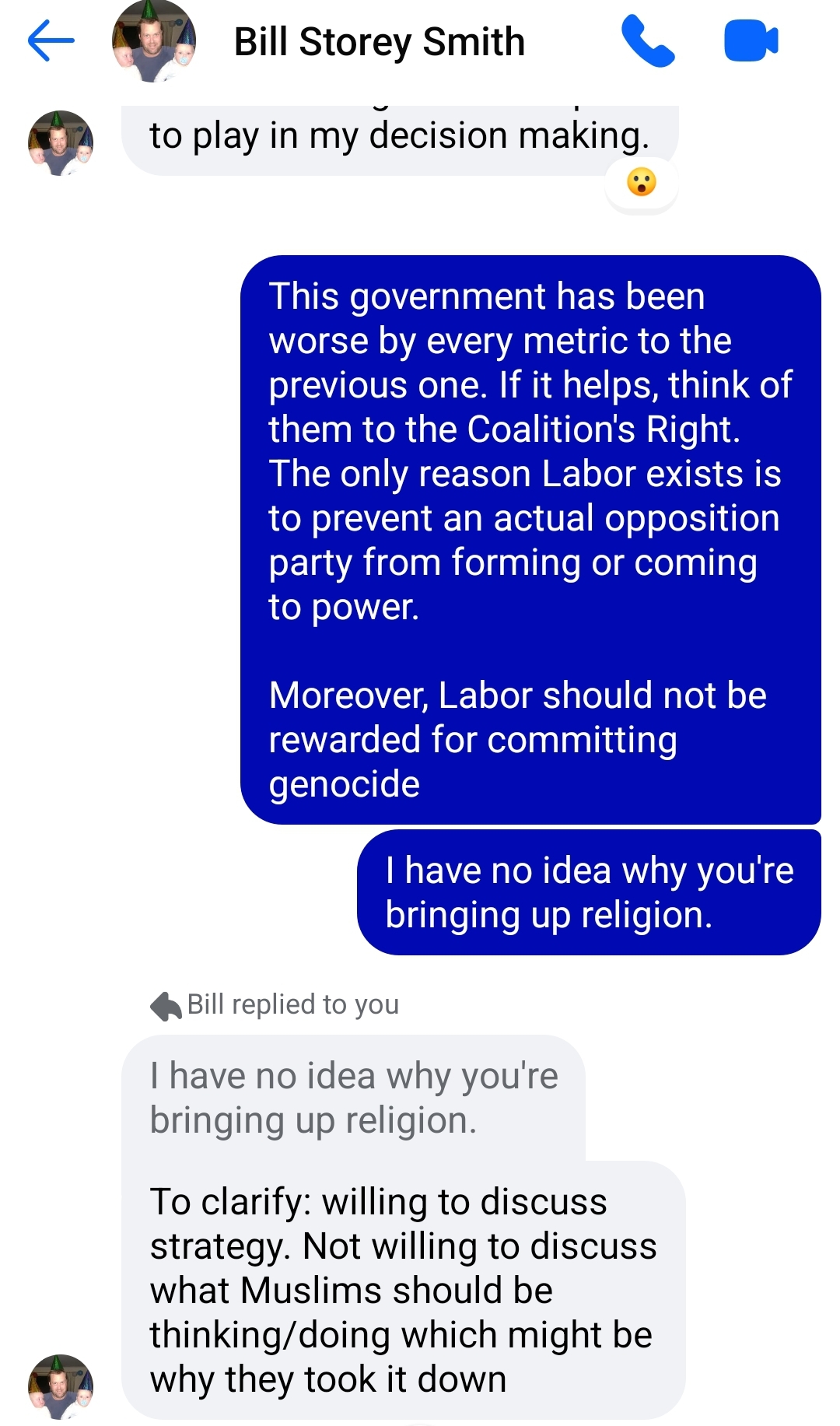Start a video call with Bill
The width and height of the screenshot is (840, 1426).
751,41
